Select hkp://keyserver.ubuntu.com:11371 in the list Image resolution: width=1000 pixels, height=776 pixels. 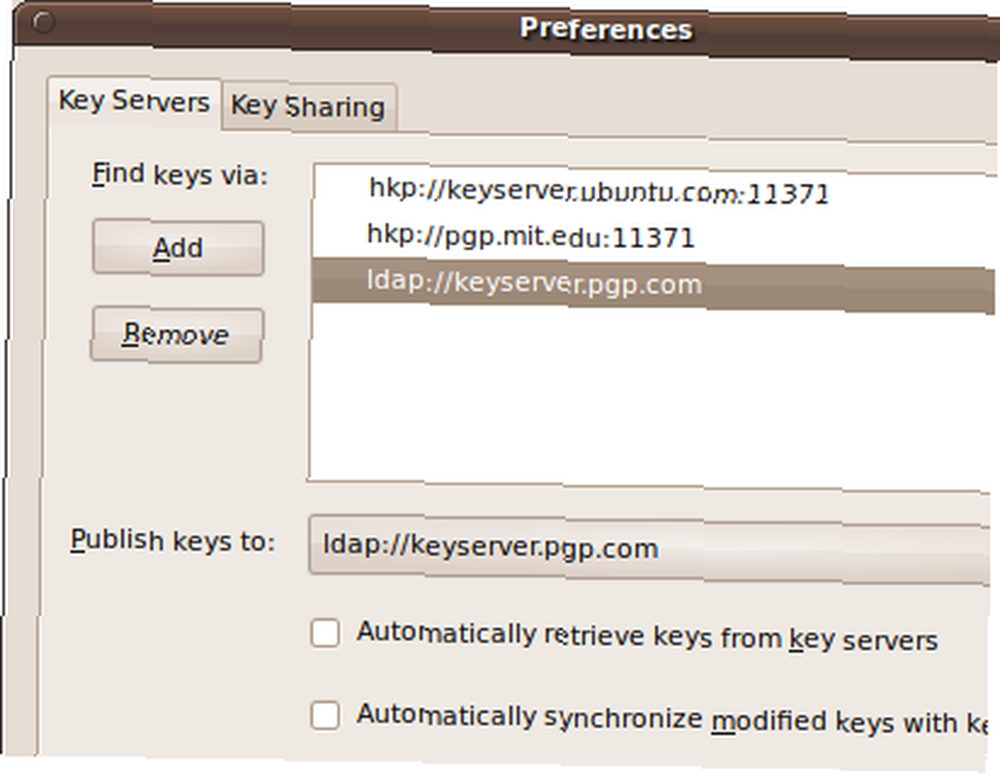pyautogui.click(x=654, y=191)
